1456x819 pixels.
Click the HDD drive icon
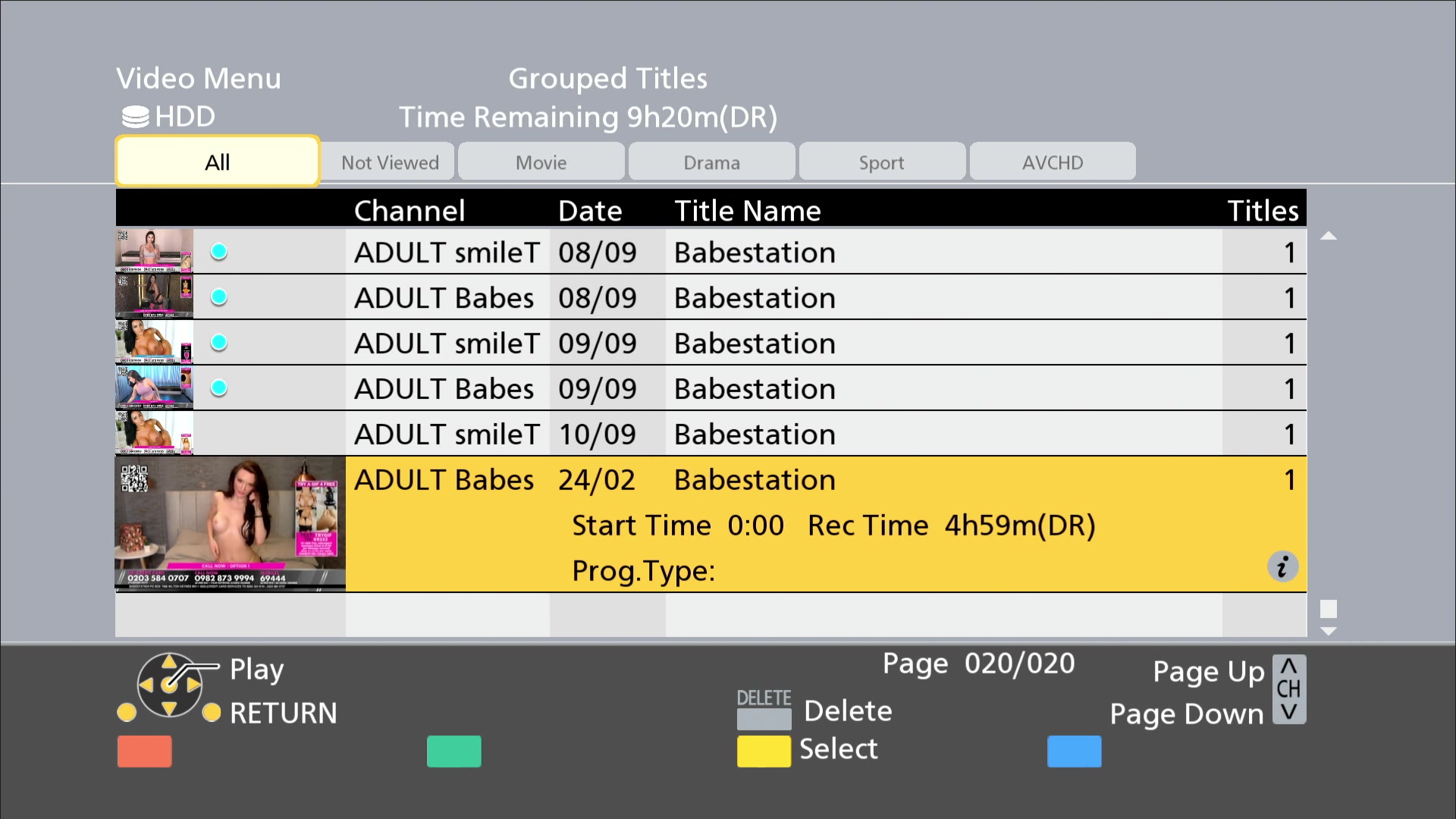(x=135, y=117)
